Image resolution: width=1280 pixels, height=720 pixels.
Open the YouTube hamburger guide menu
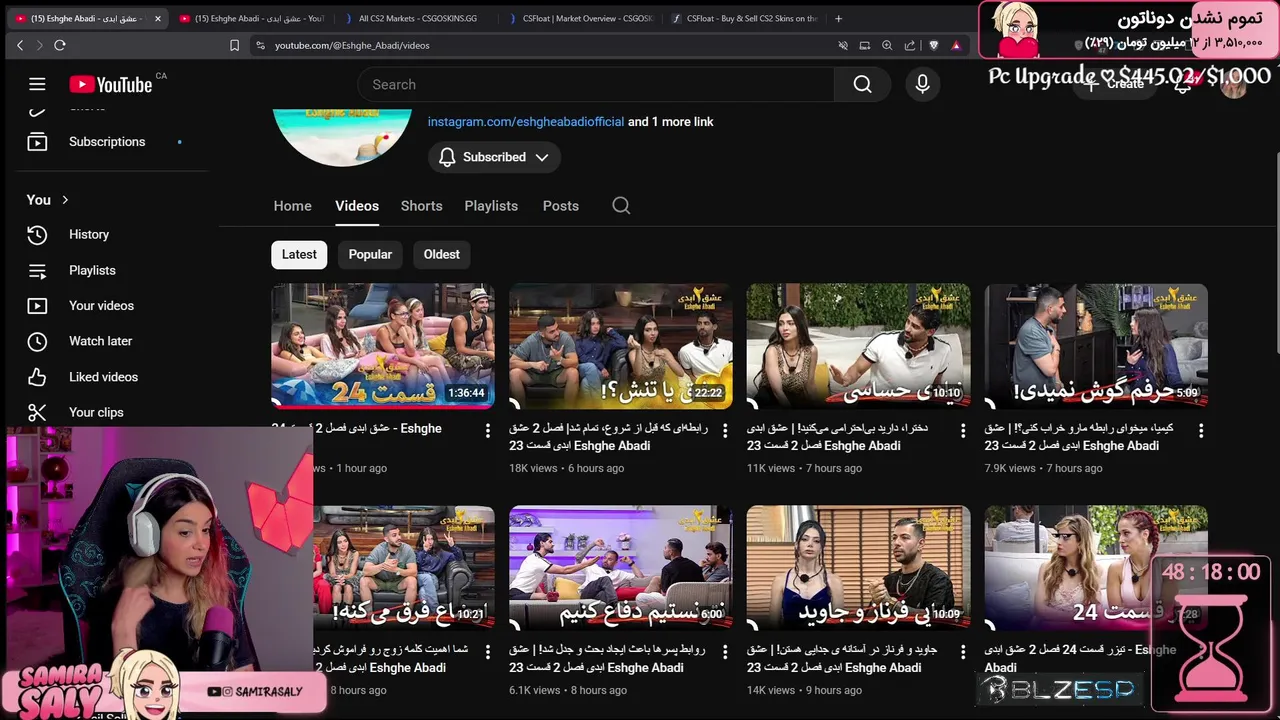click(37, 85)
